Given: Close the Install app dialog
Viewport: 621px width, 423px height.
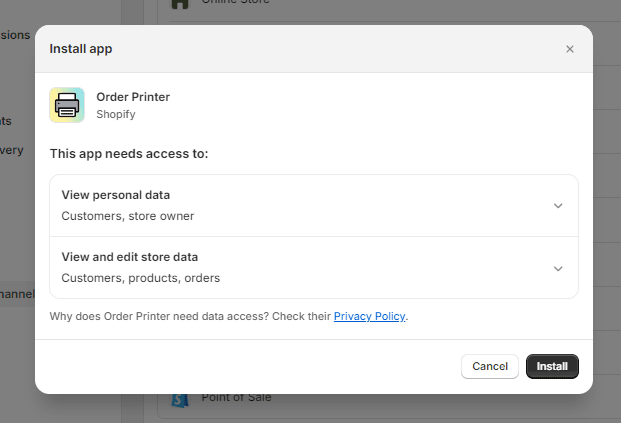Looking at the screenshot, I should tap(570, 49).
